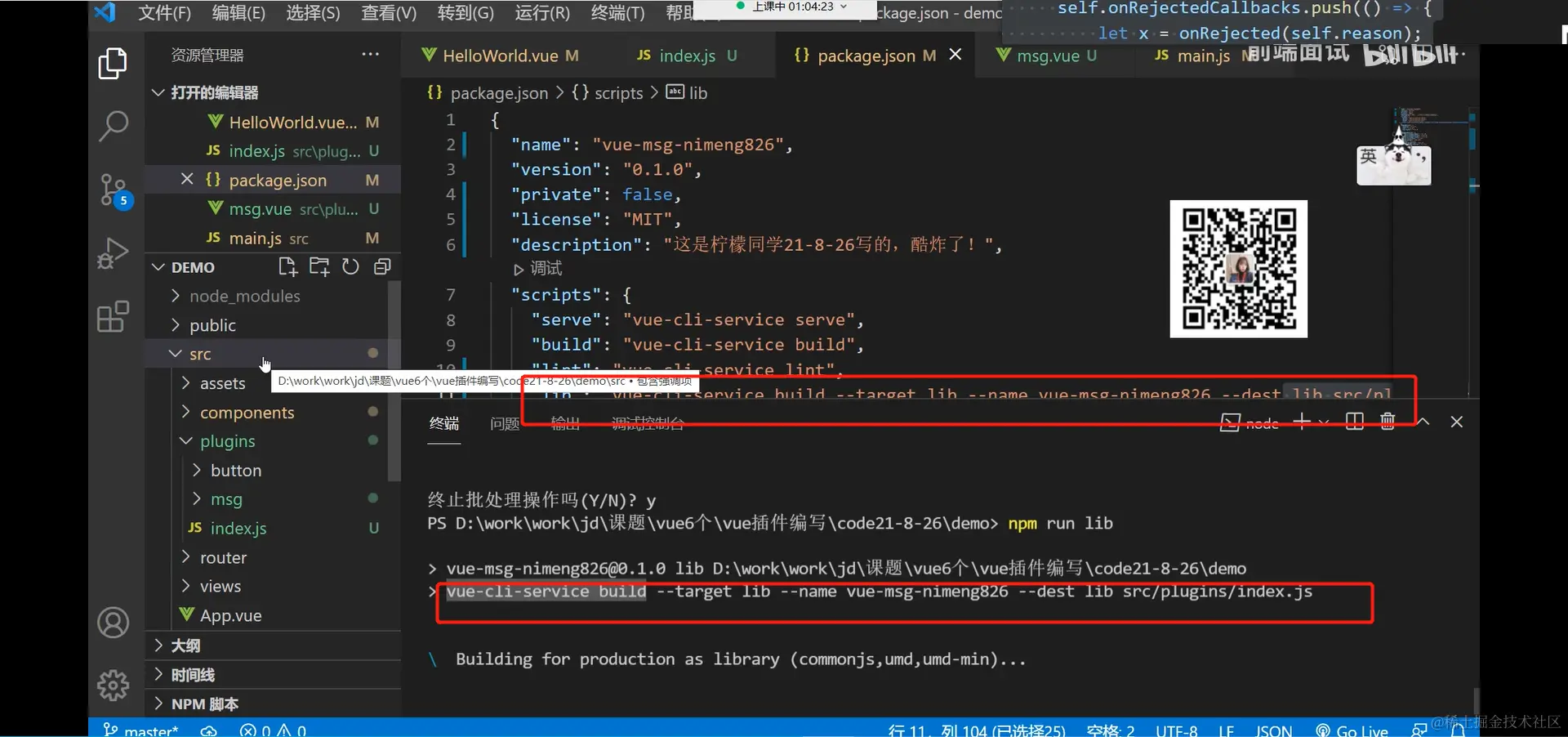Screen dimensions: 1568x737
Task: Change encoding via UTF-8 indicator
Action: pos(1177,730)
